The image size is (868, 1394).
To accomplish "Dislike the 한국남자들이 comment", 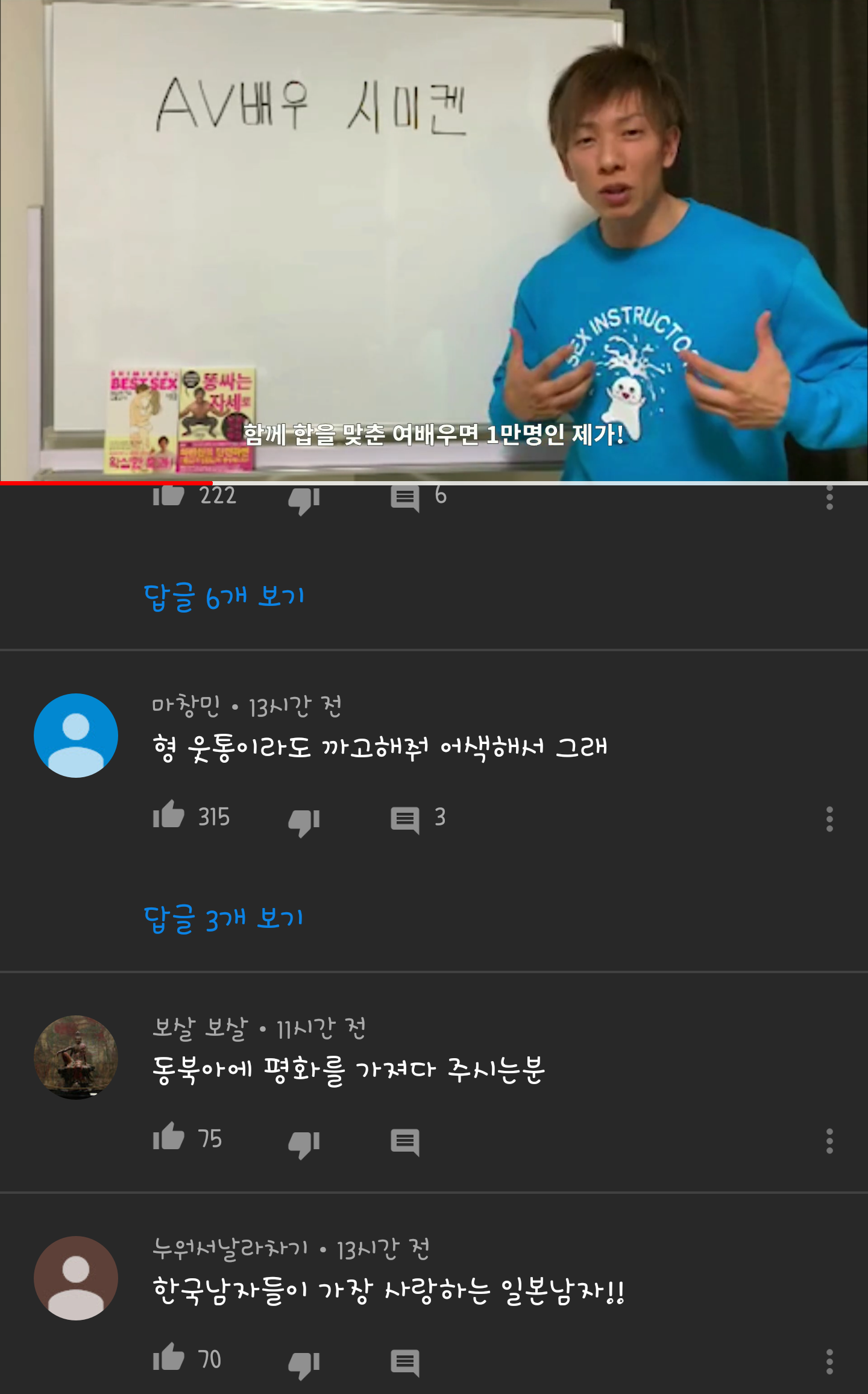I will pos(304,1364).
